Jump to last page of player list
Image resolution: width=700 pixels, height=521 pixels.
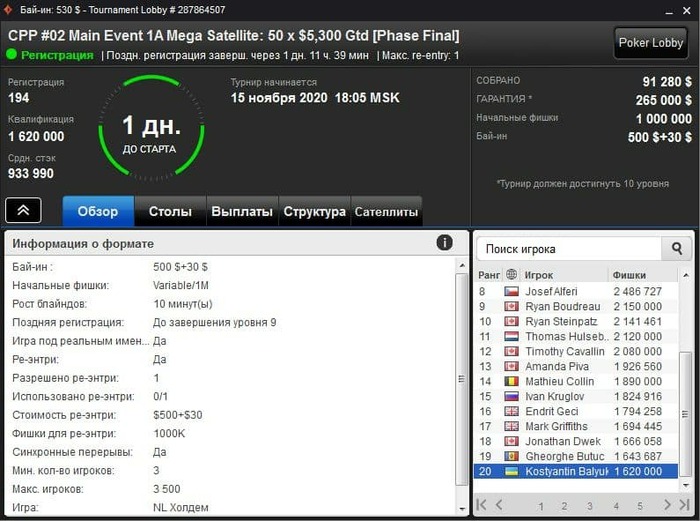(684, 505)
